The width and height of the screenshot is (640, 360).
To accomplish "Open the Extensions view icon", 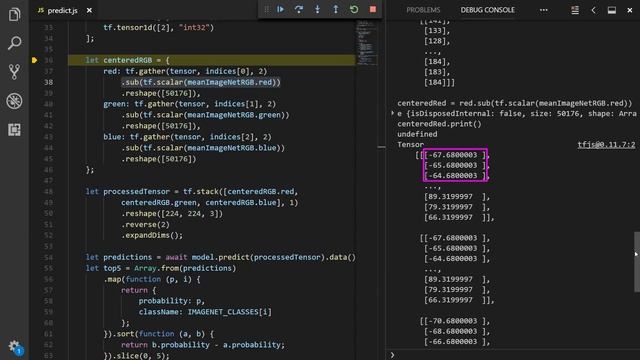I will pyautogui.click(x=14, y=129).
